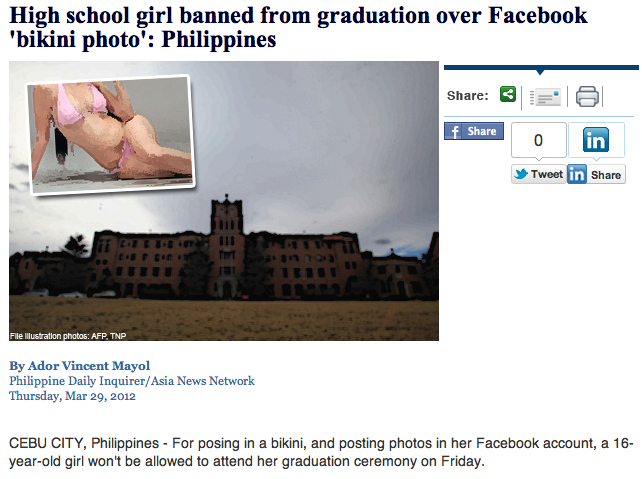Viewport: 642px width, 479px height.
Task: Share the article on Facebook
Action: pyautogui.click(x=474, y=131)
